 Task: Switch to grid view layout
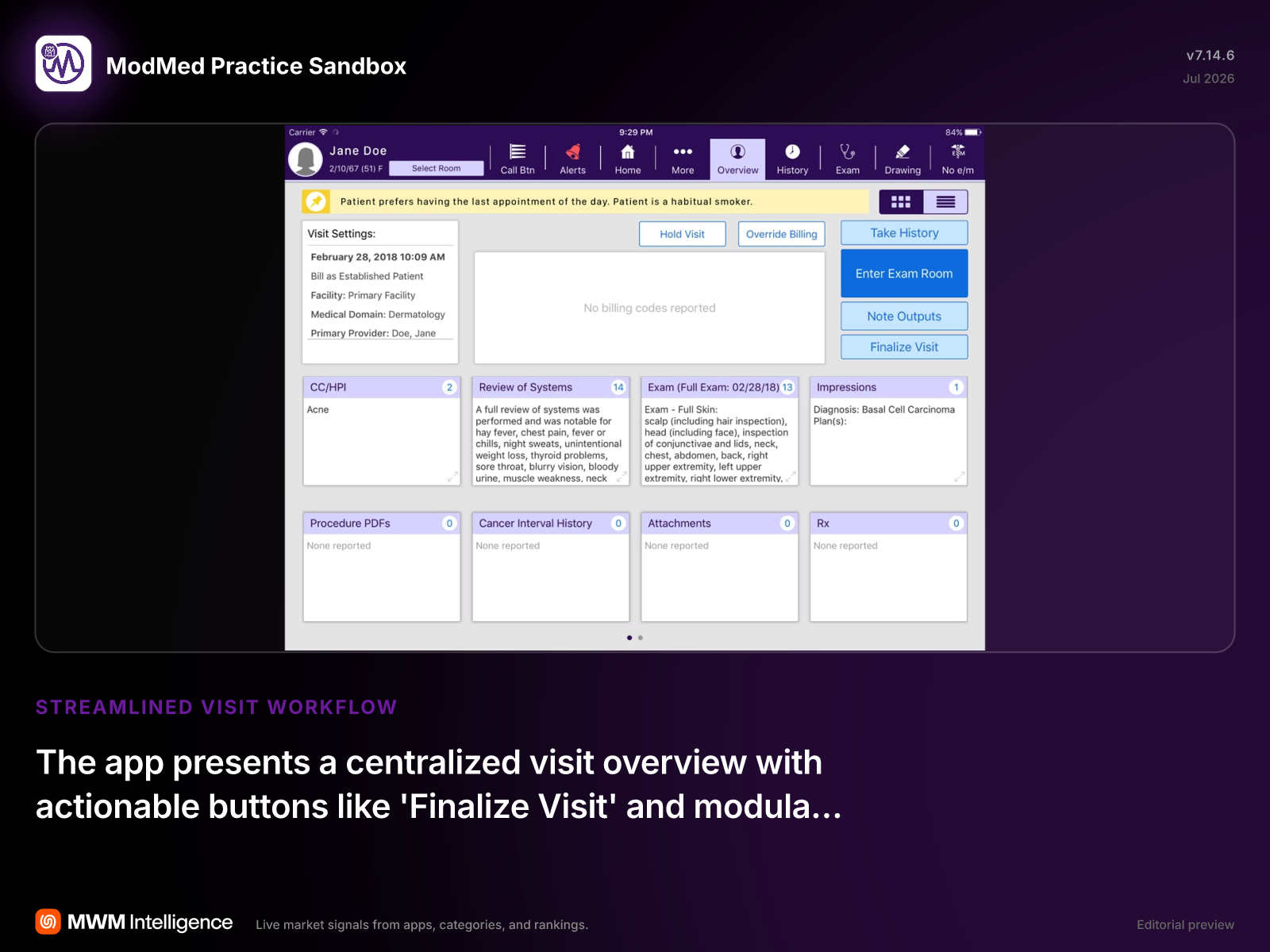tap(901, 202)
